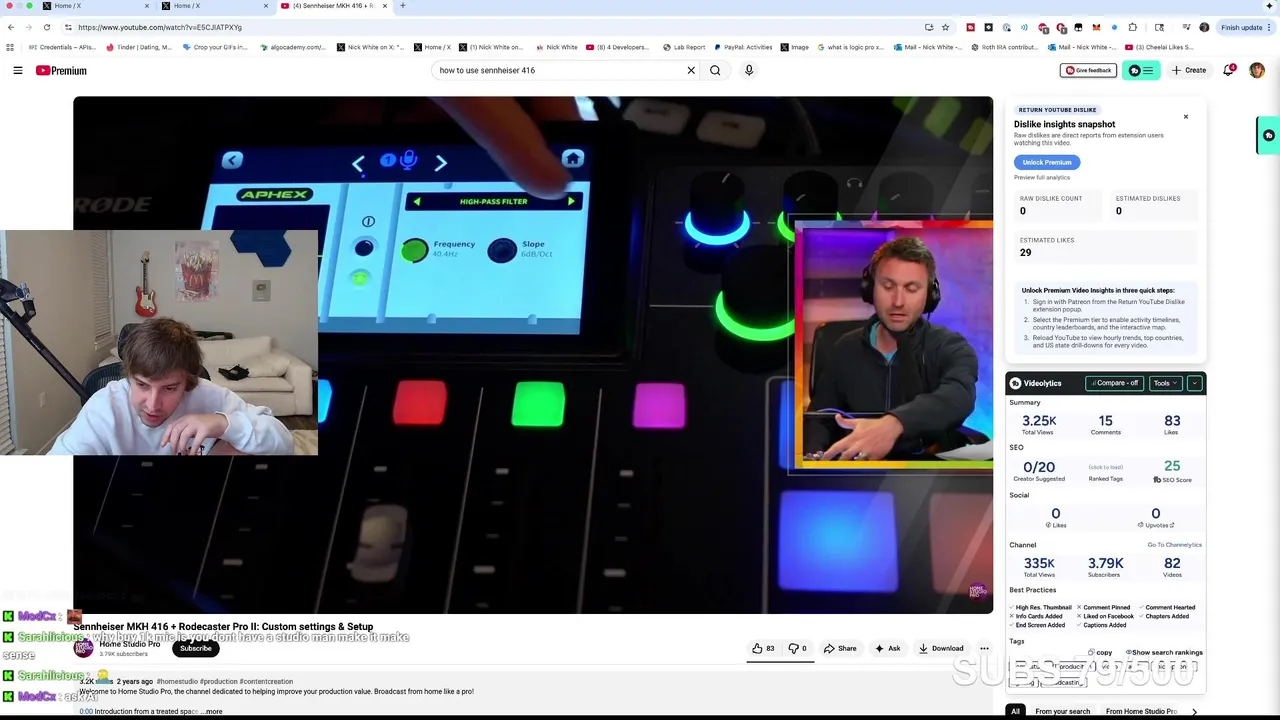This screenshot has width=1280, height=720.
Task: Open the Chrome extensions puzzle icon
Action: point(1132,27)
